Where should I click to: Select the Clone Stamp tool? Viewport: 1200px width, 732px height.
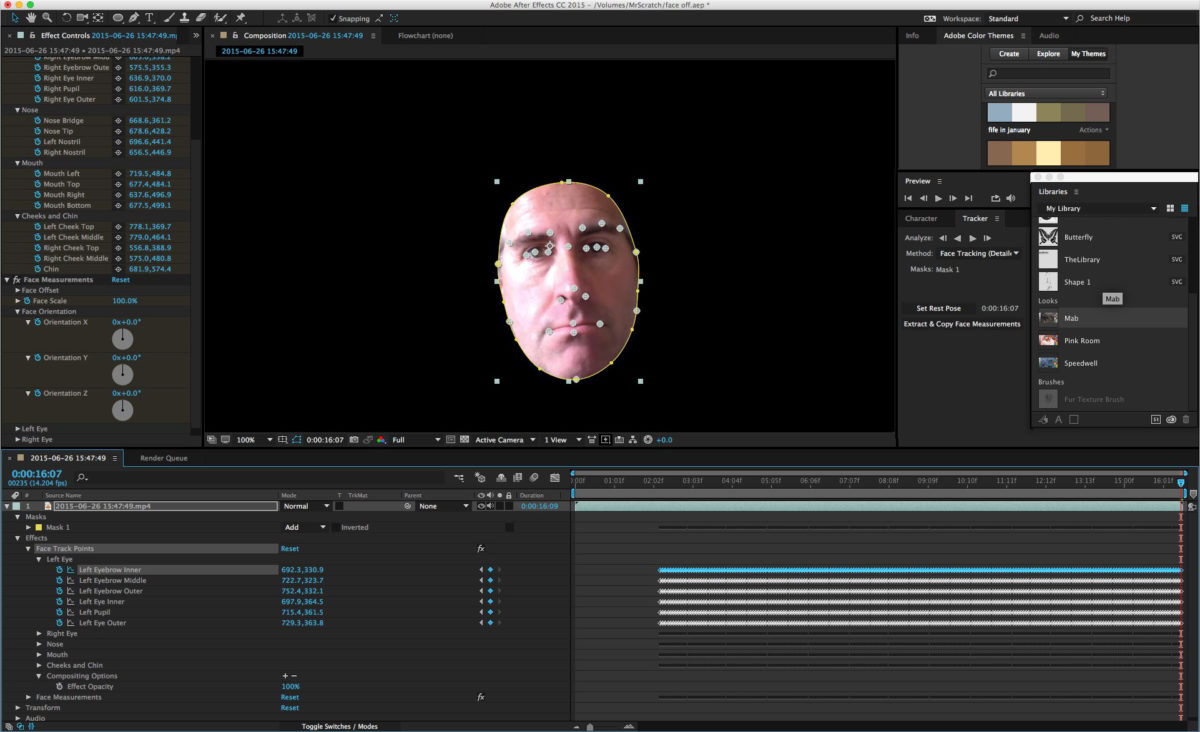pos(185,18)
